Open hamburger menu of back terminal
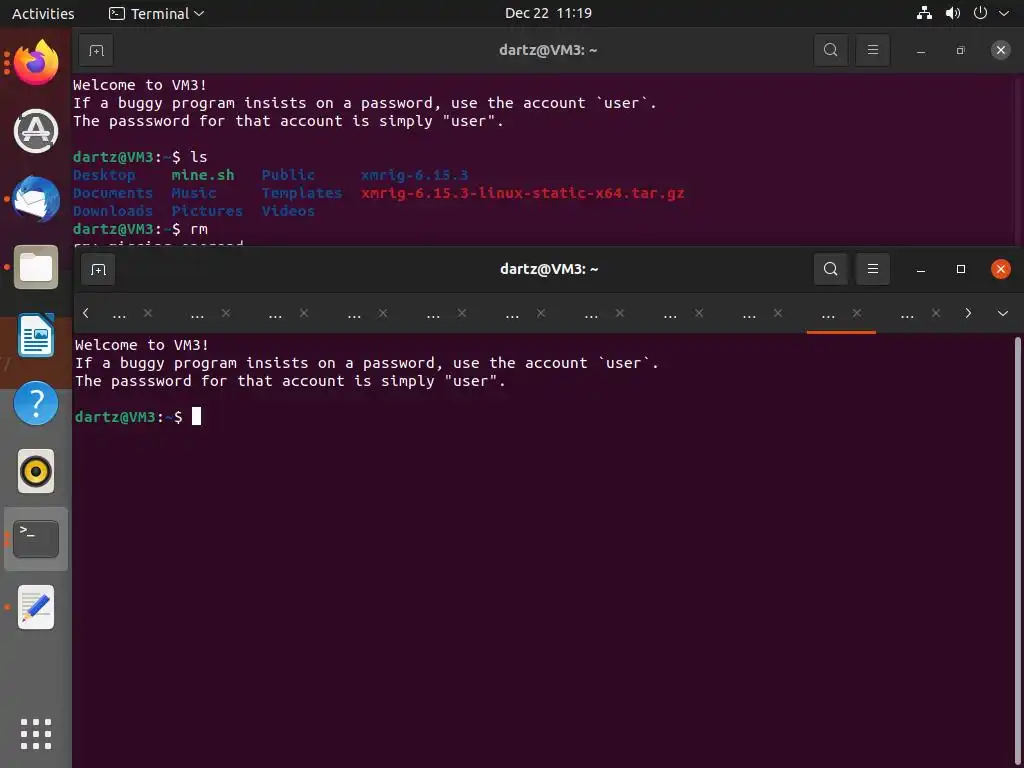 click(x=872, y=50)
